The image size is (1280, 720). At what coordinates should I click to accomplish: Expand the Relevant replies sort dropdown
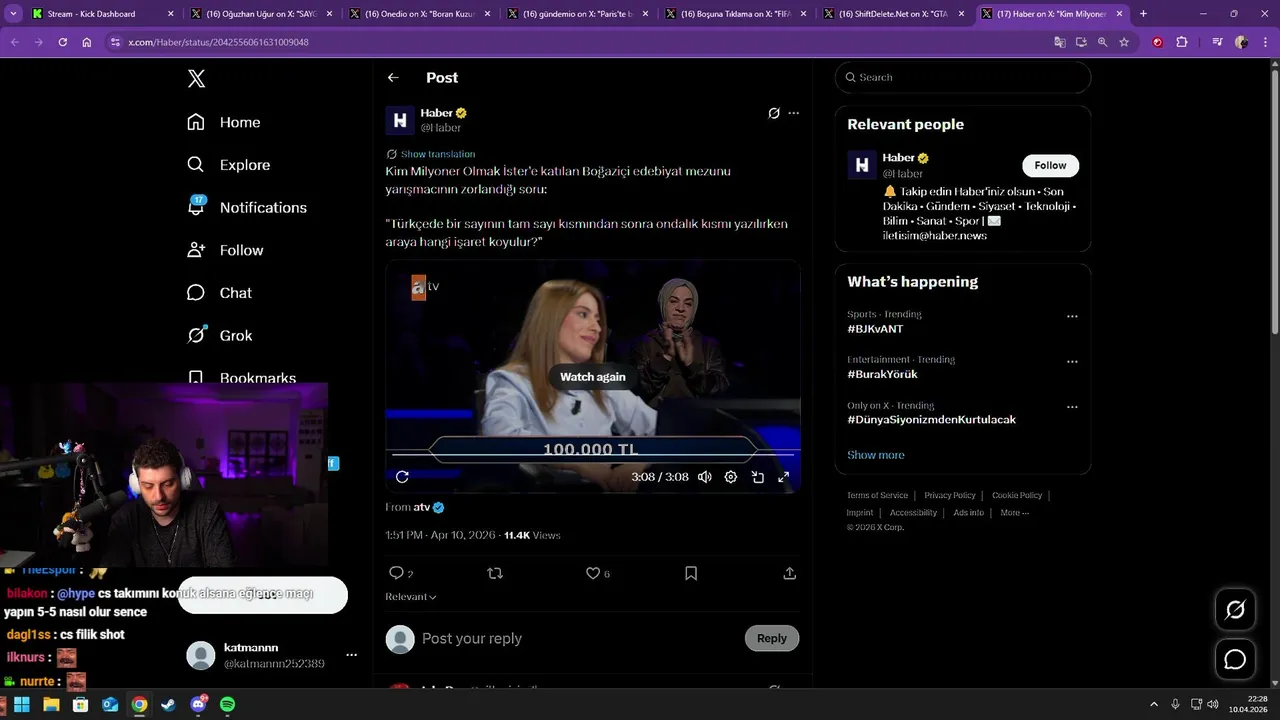coord(411,597)
